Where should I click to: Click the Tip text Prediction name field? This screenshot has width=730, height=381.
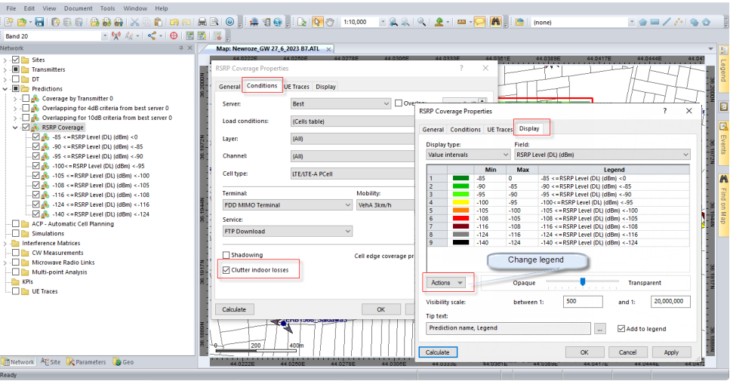click(x=508, y=328)
